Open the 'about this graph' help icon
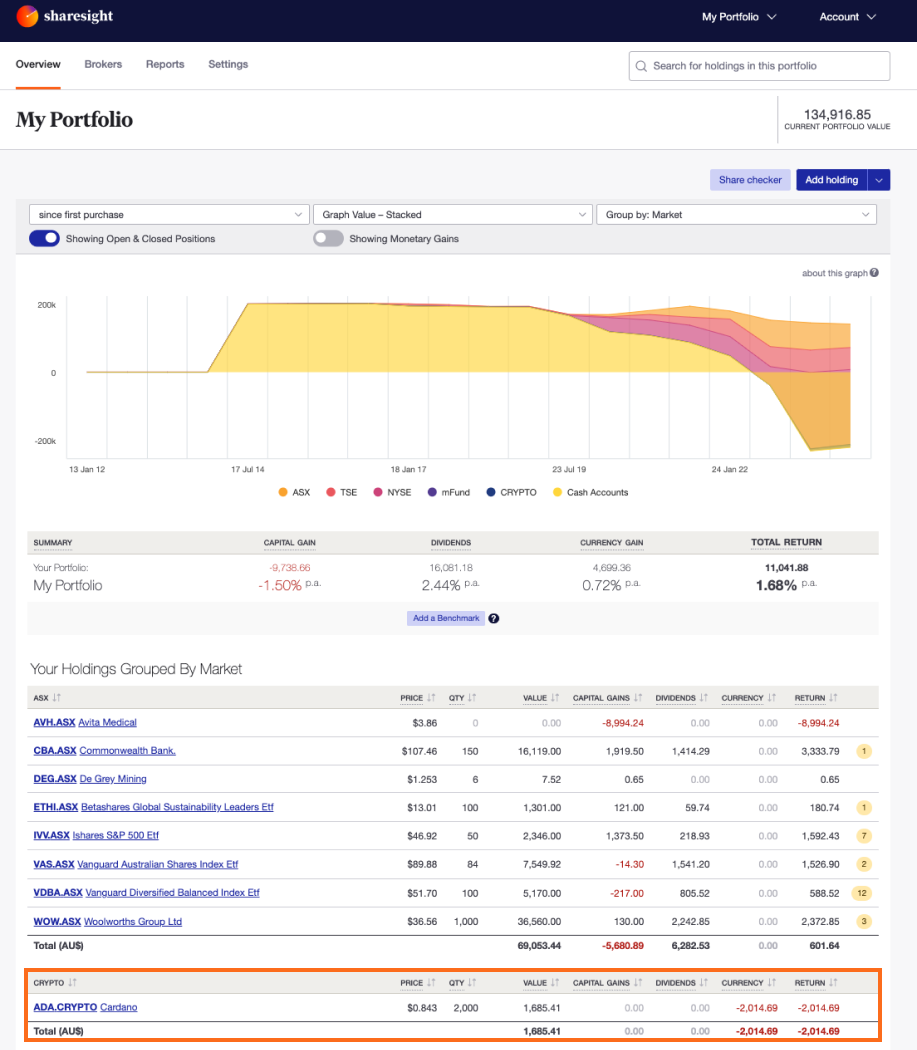The width and height of the screenshot is (917, 1050). 874,273
